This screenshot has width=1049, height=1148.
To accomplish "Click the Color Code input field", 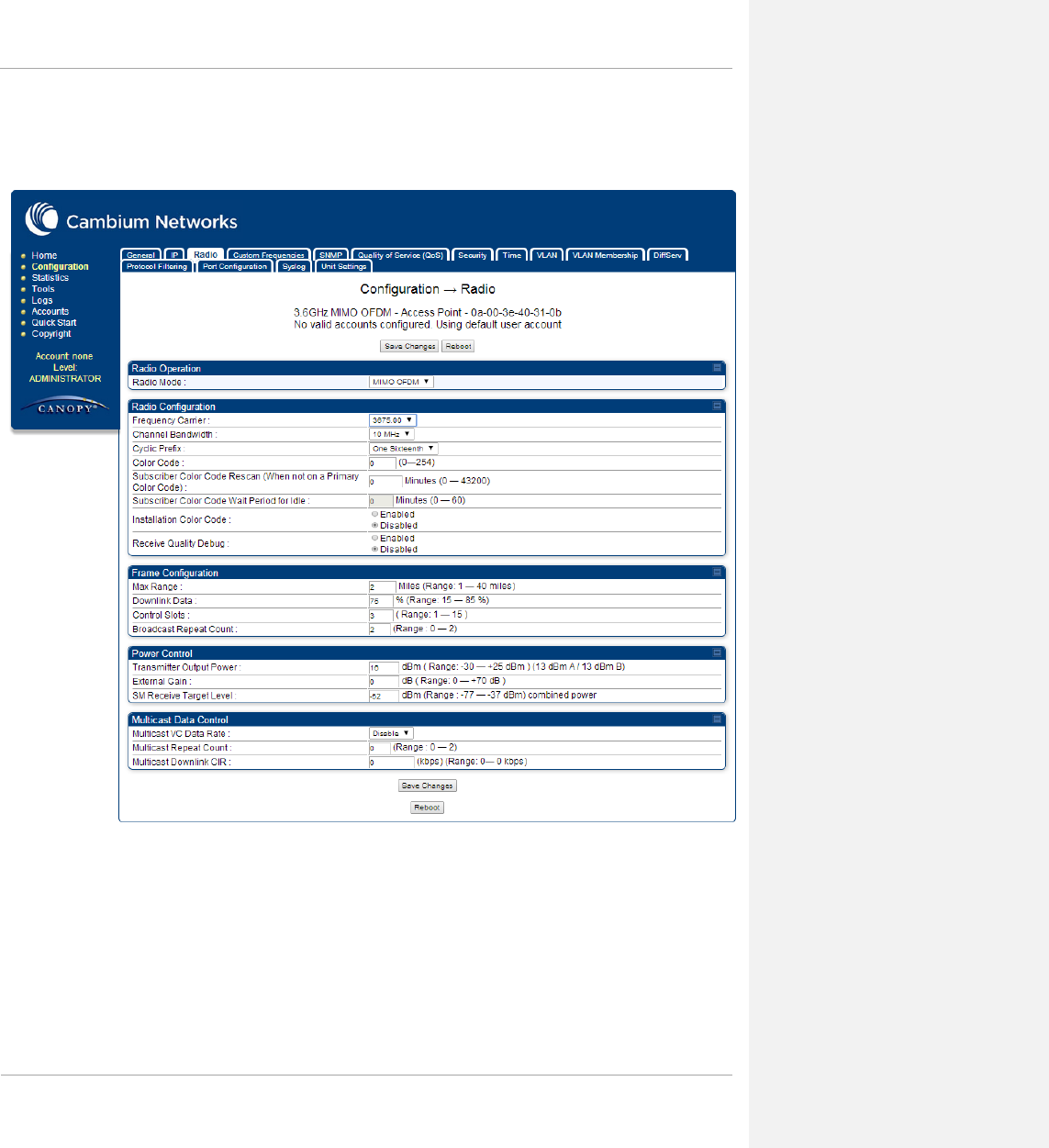I will [x=382, y=463].
